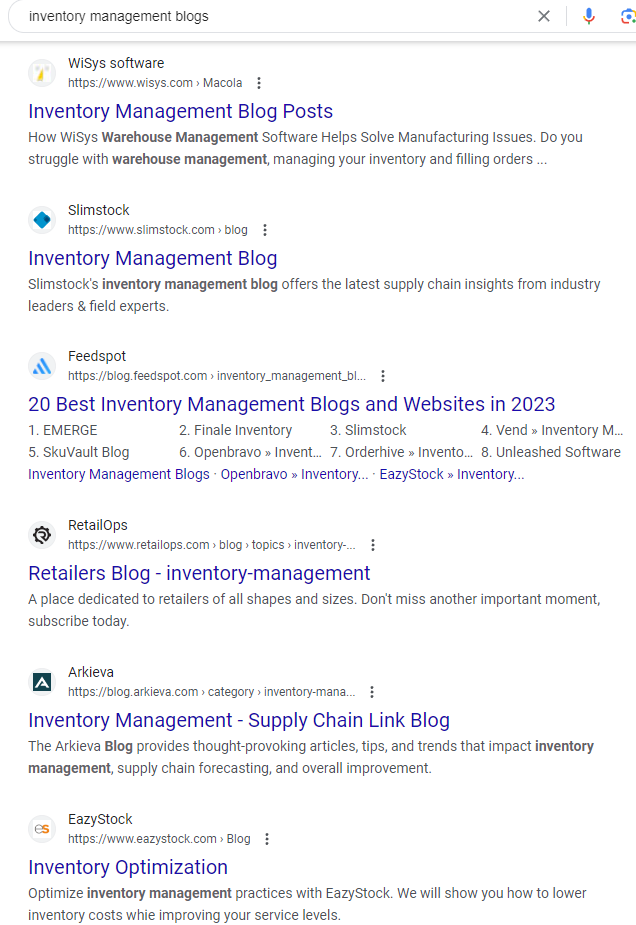Clear the search box with X icon
636x925 pixels.
point(544,16)
